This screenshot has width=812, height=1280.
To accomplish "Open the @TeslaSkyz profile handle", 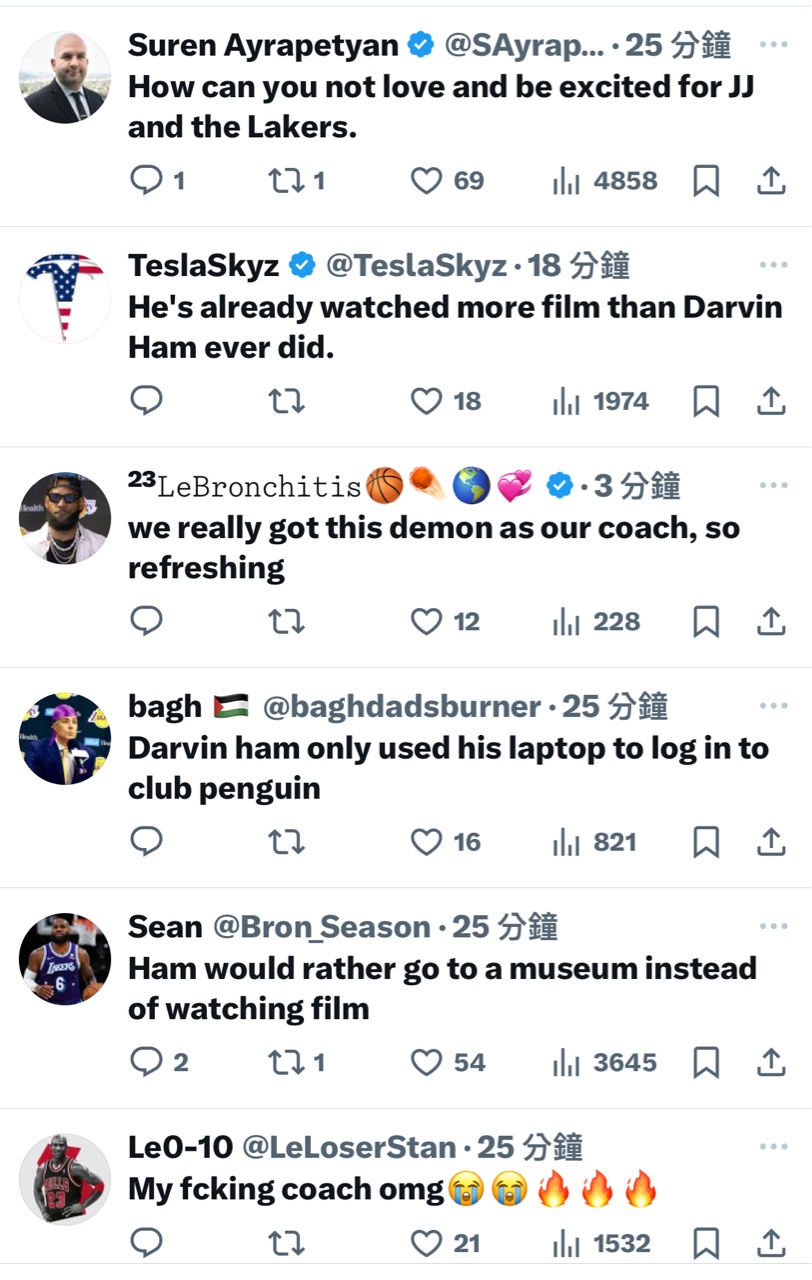I will tap(417, 266).
